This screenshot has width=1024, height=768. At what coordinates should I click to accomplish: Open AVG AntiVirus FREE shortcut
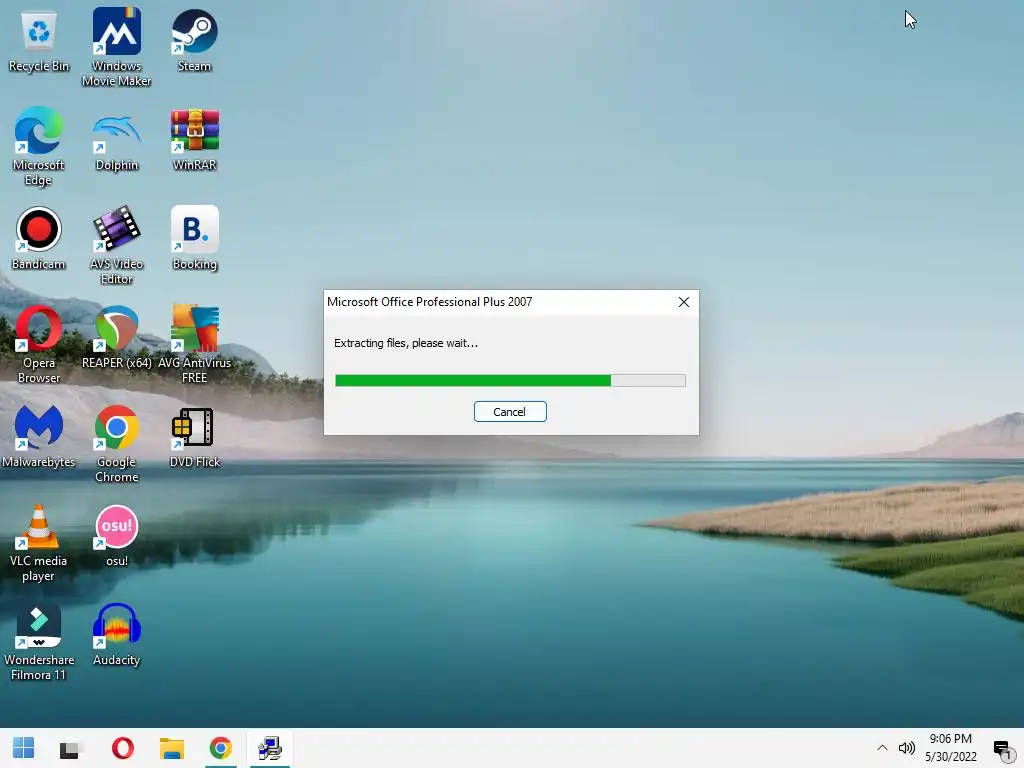coord(195,345)
